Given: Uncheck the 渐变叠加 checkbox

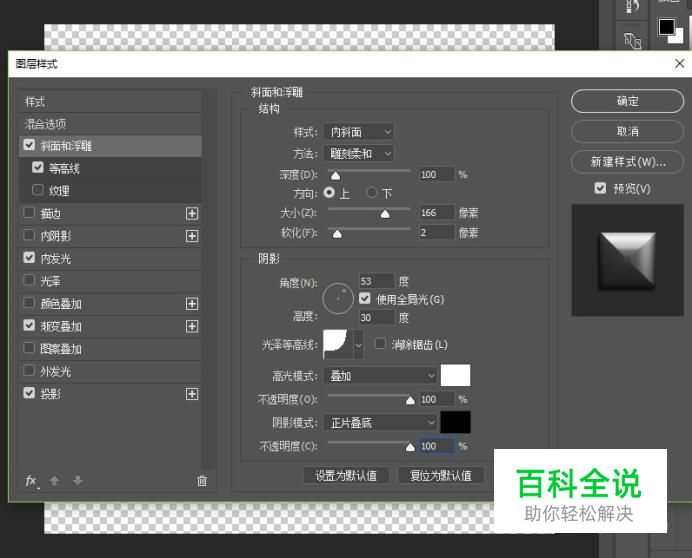Looking at the screenshot, I should pyautogui.click(x=29, y=325).
